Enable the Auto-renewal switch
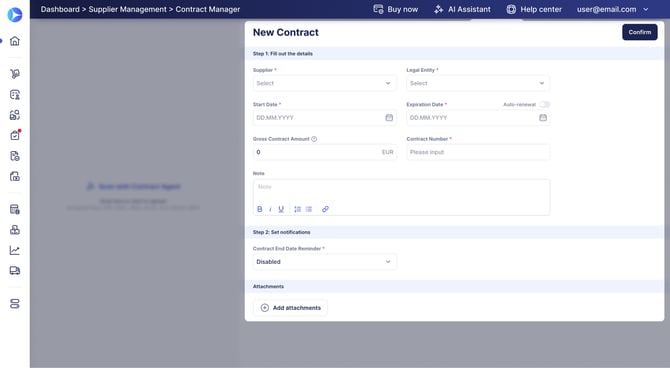This screenshot has height=368, width=670. [x=544, y=104]
